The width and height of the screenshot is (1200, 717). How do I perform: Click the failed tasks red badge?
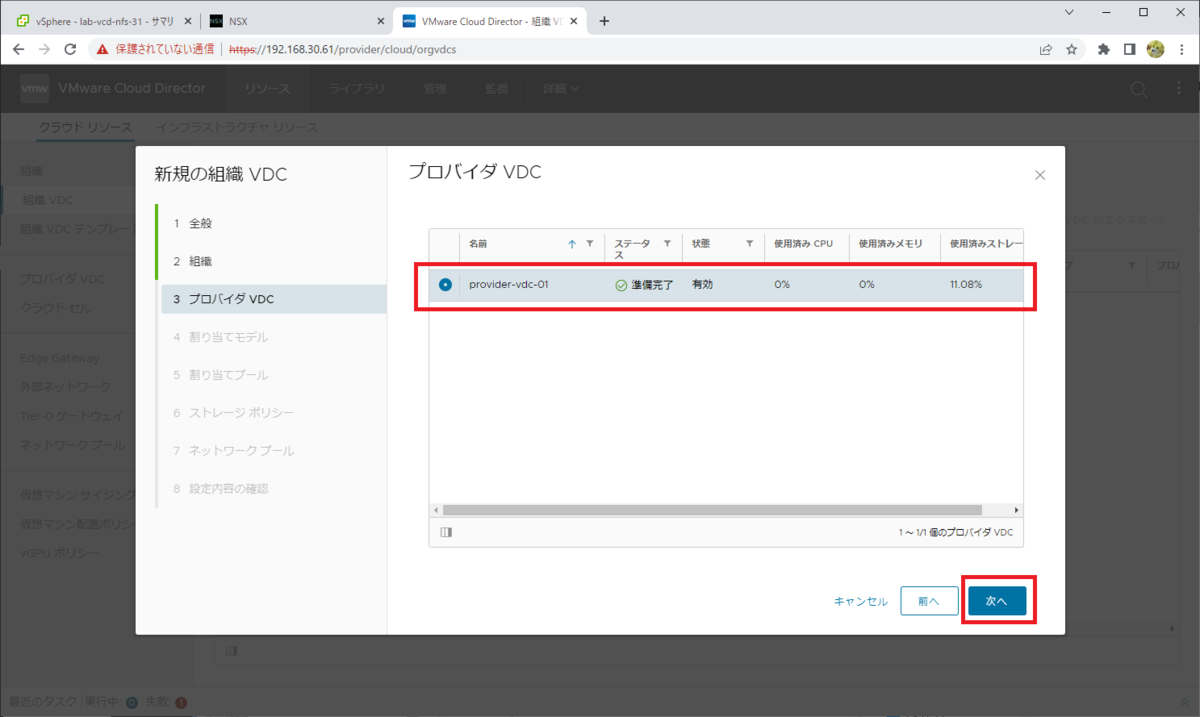181,703
